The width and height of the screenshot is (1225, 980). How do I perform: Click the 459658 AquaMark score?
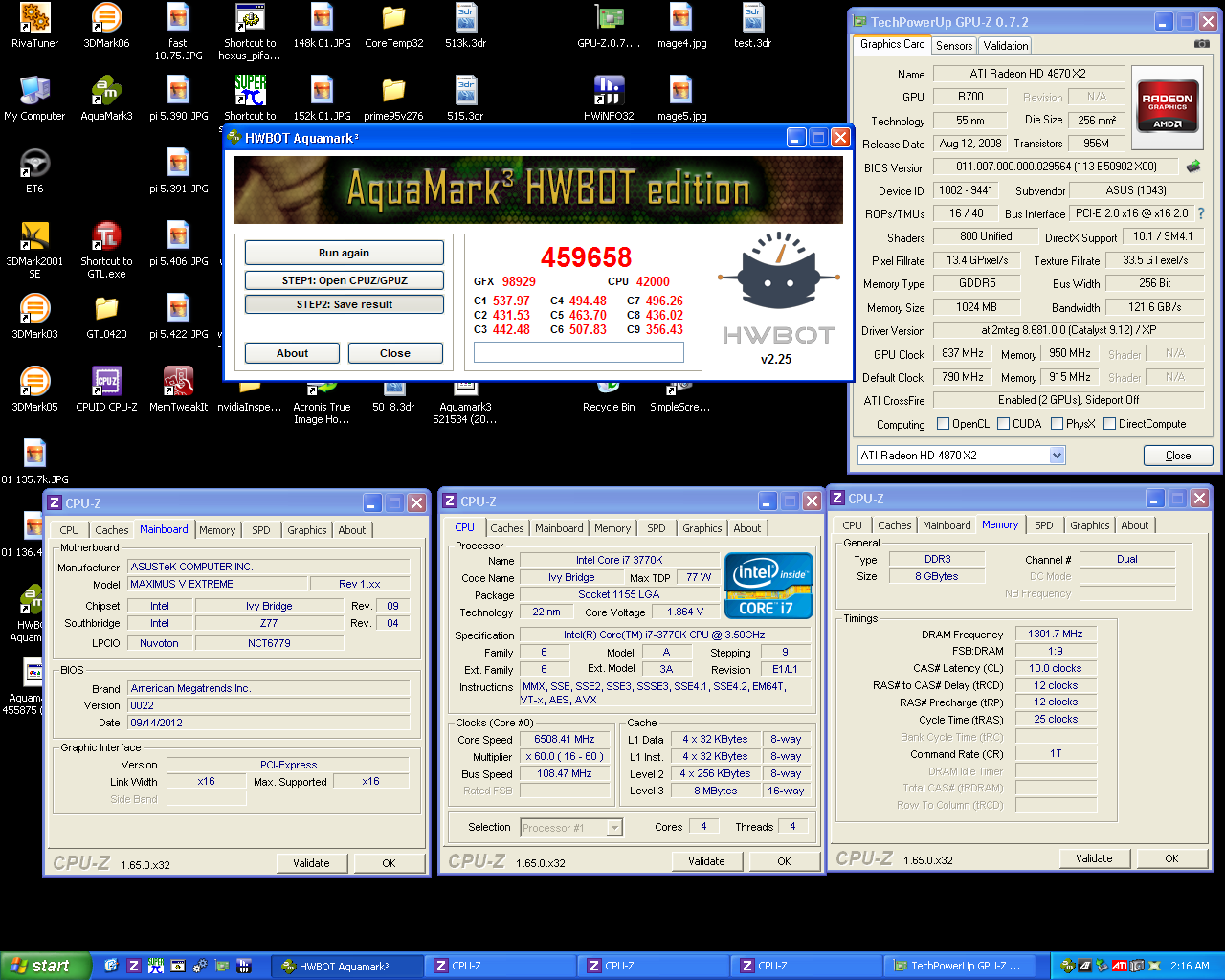[587, 257]
